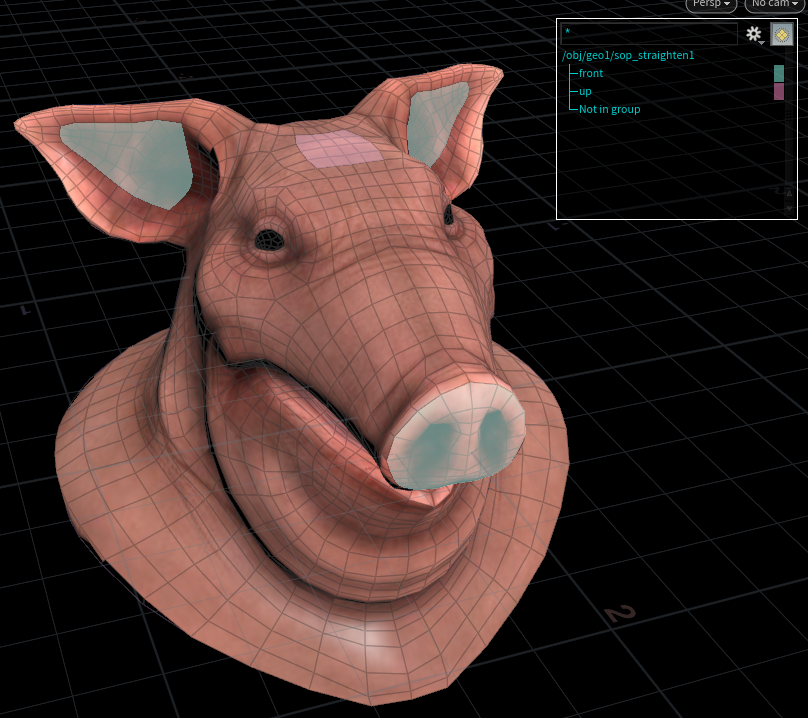This screenshot has height=718, width=808.
Task: Click the group filter input field
Action: click(x=648, y=34)
